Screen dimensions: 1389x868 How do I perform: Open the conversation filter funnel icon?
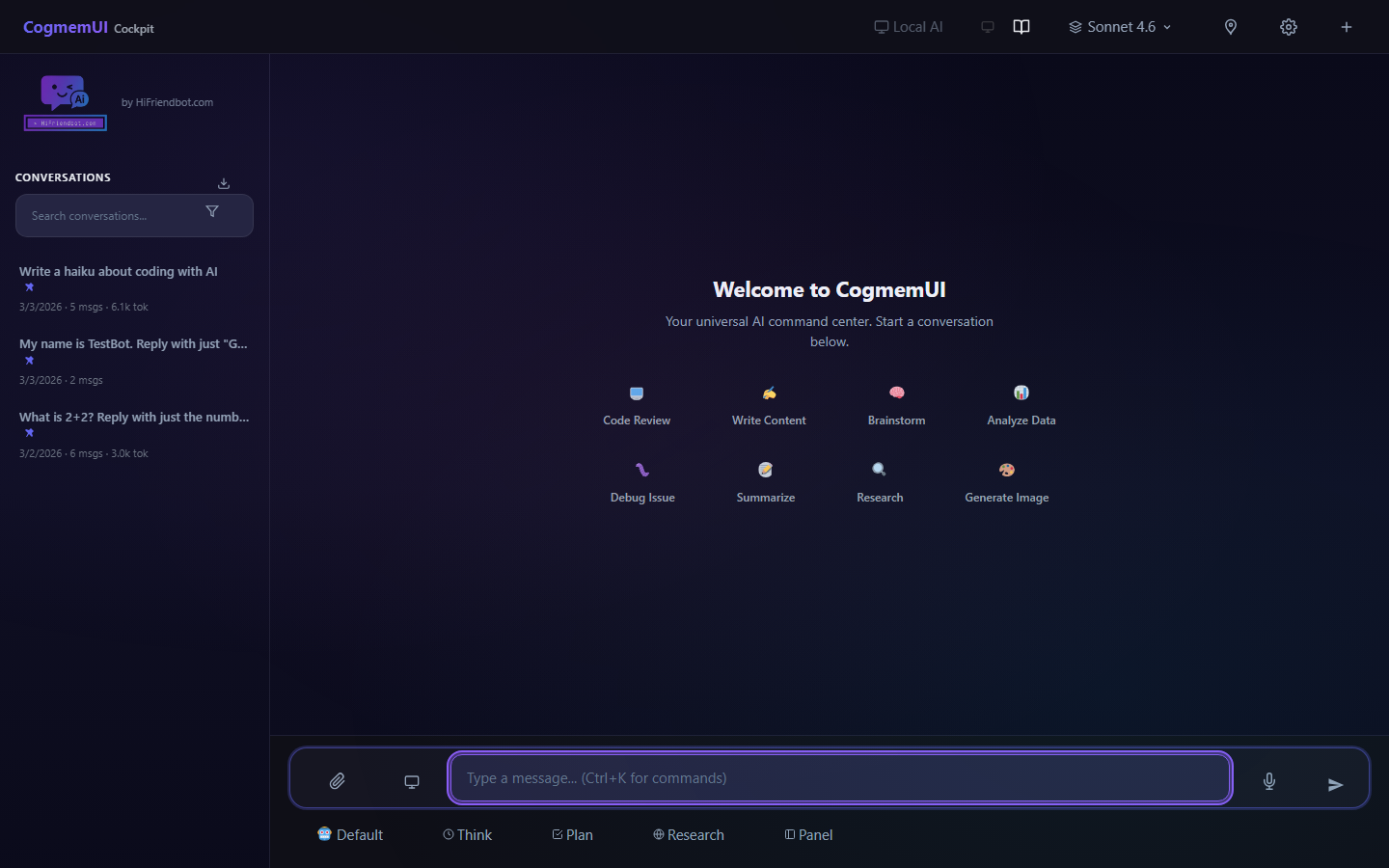pyautogui.click(x=212, y=211)
